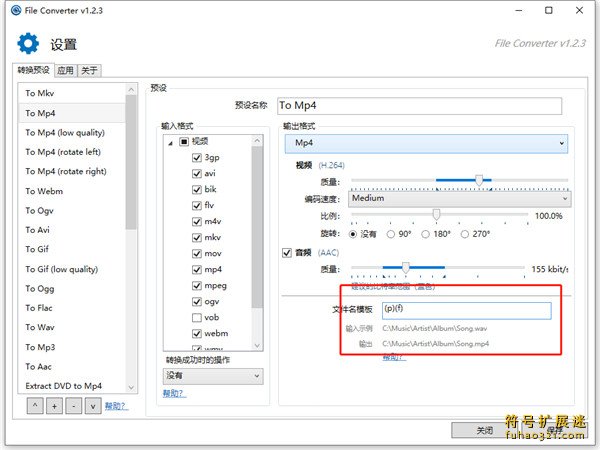Remove preset with the - button
The image size is (600, 450).
click(x=73, y=406)
